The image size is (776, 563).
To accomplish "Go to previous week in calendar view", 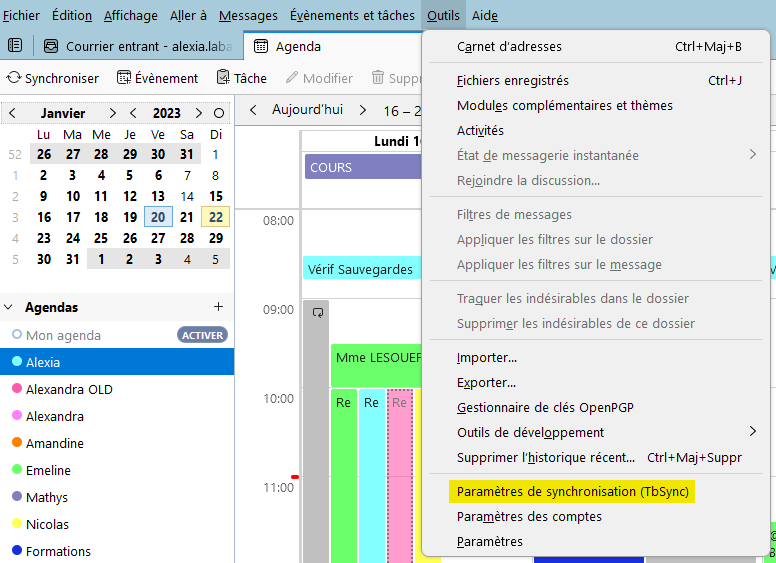I will tap(253, 110).
